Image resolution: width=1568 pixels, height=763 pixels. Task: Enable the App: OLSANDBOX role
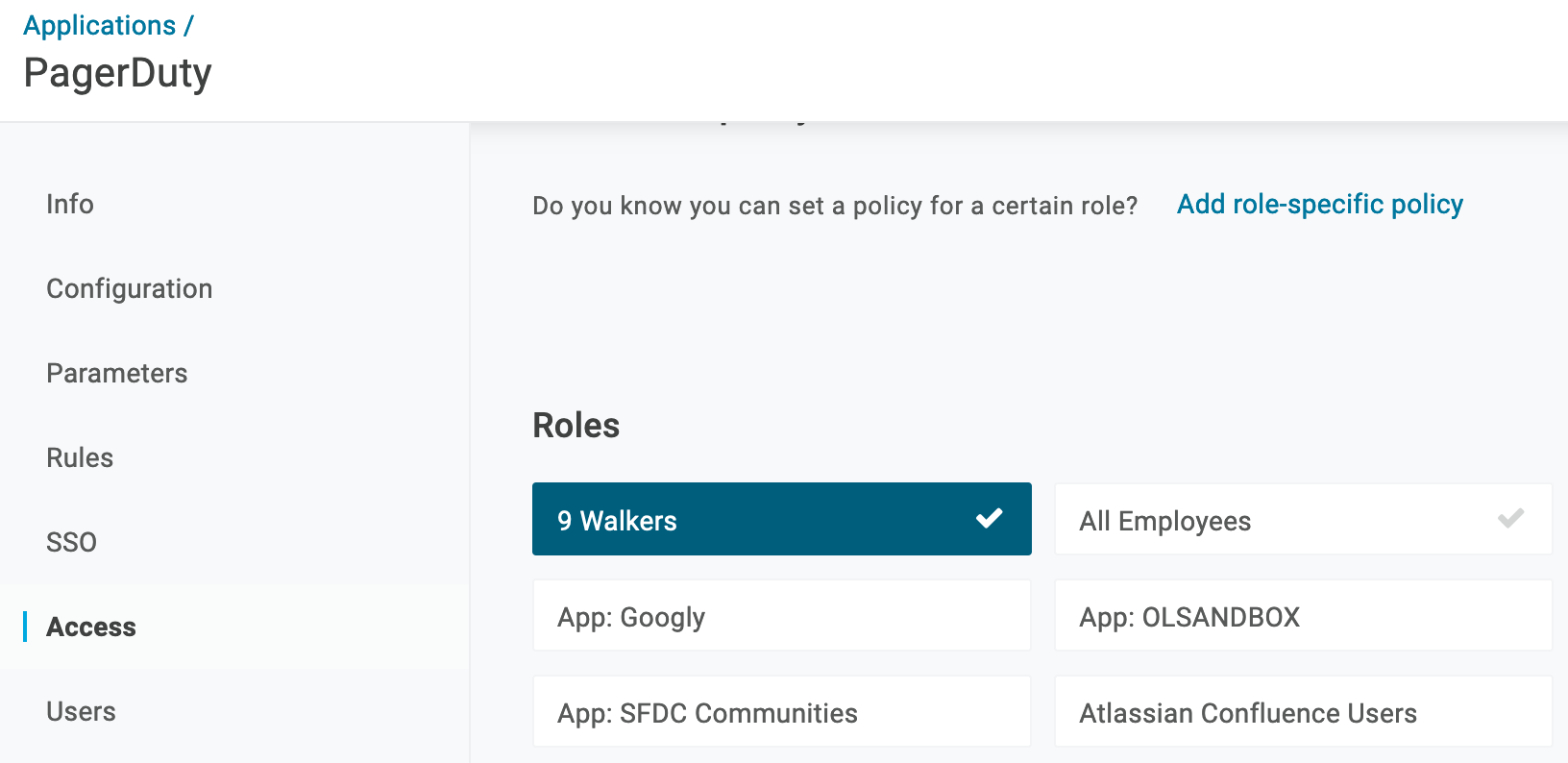pyautogui.click(x=1304, y=615)
